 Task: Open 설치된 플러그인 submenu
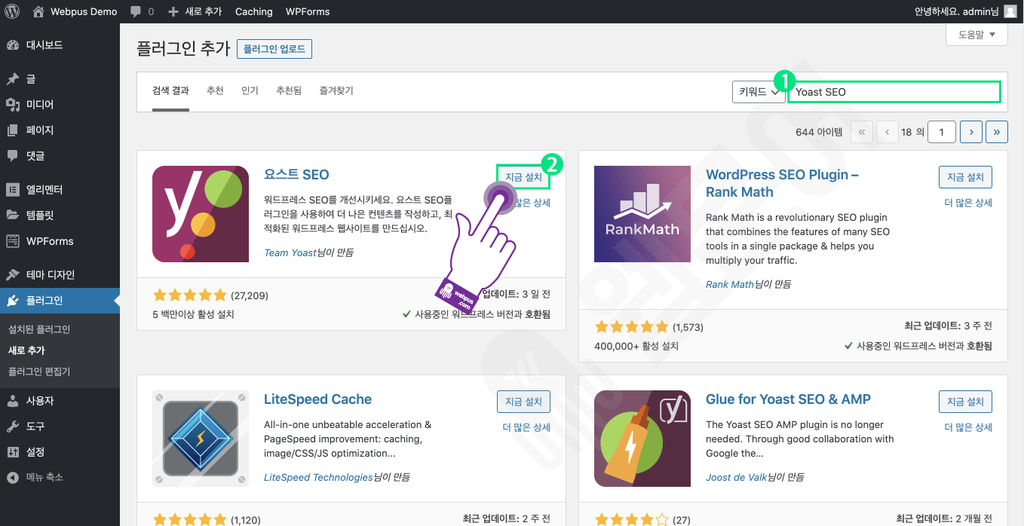pyautogui.click(x=39, y=329)
